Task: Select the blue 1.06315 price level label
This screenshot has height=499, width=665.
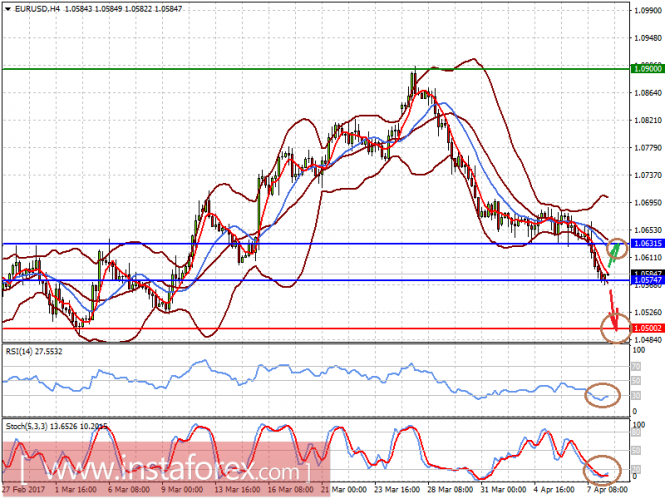Action: [x=647, y=243]
